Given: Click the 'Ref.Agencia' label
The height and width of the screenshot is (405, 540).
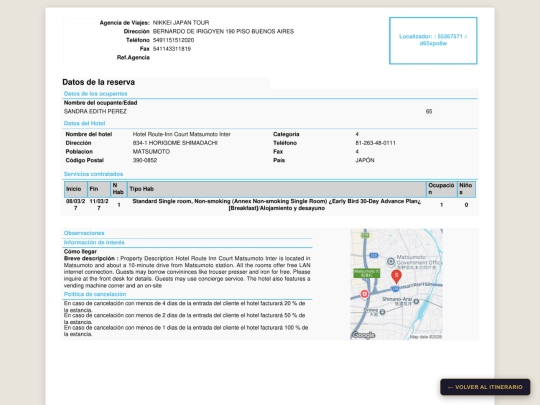Looking at the screenshot, I should coord(133,58).
